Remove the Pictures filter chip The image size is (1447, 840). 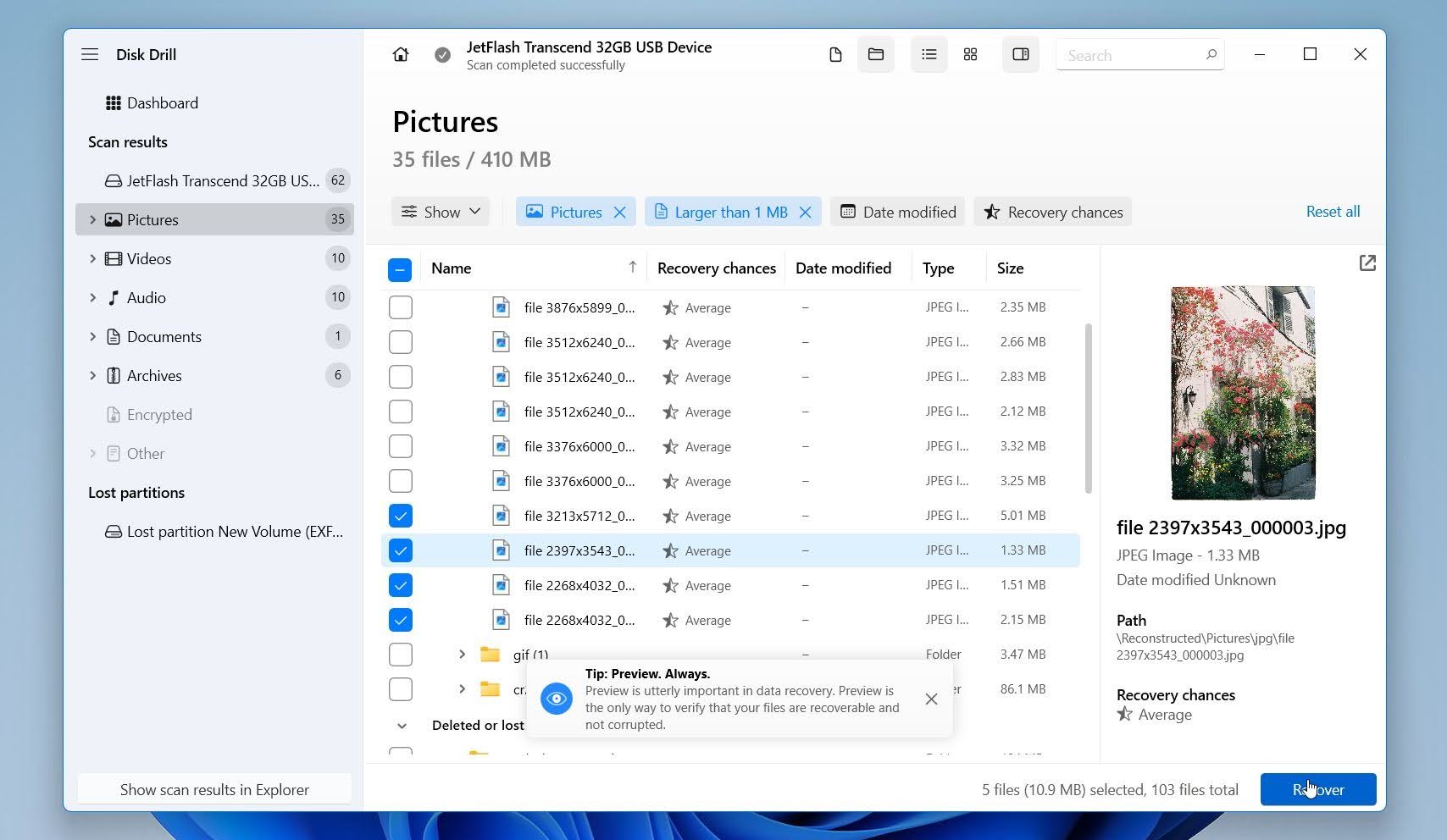point(620,212)
